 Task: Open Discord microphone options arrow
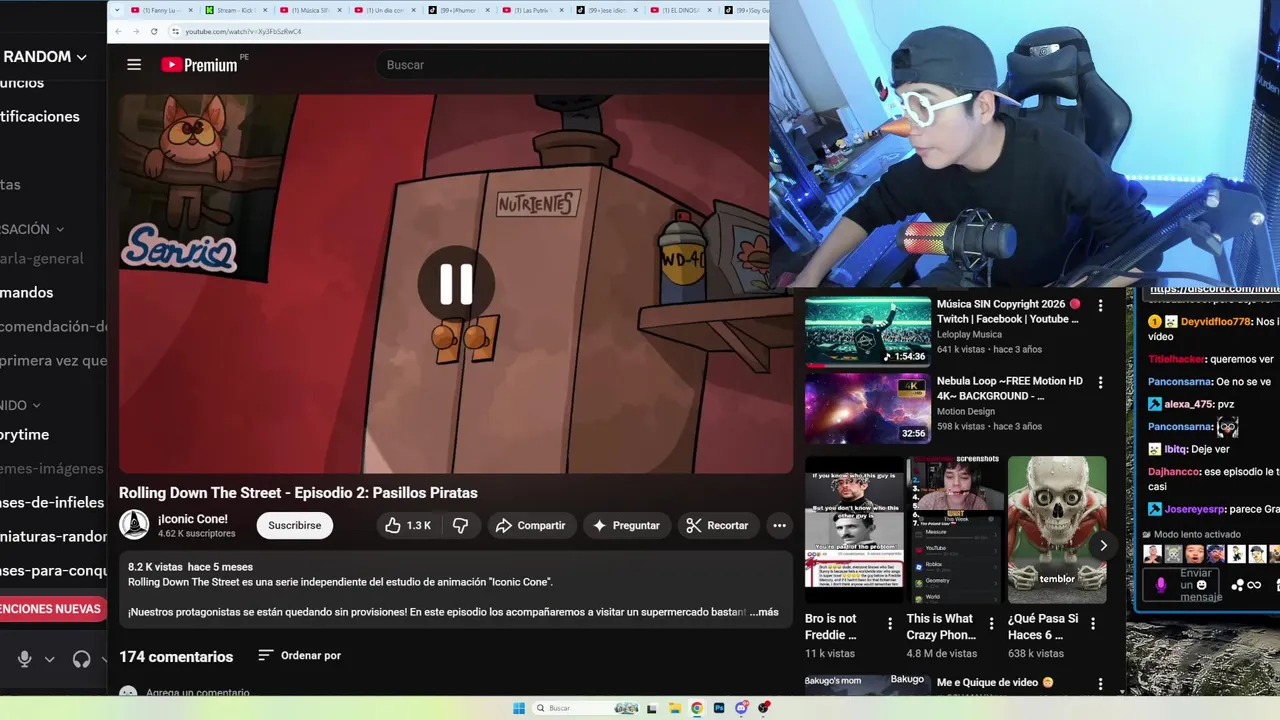click(x=49, y=659)
